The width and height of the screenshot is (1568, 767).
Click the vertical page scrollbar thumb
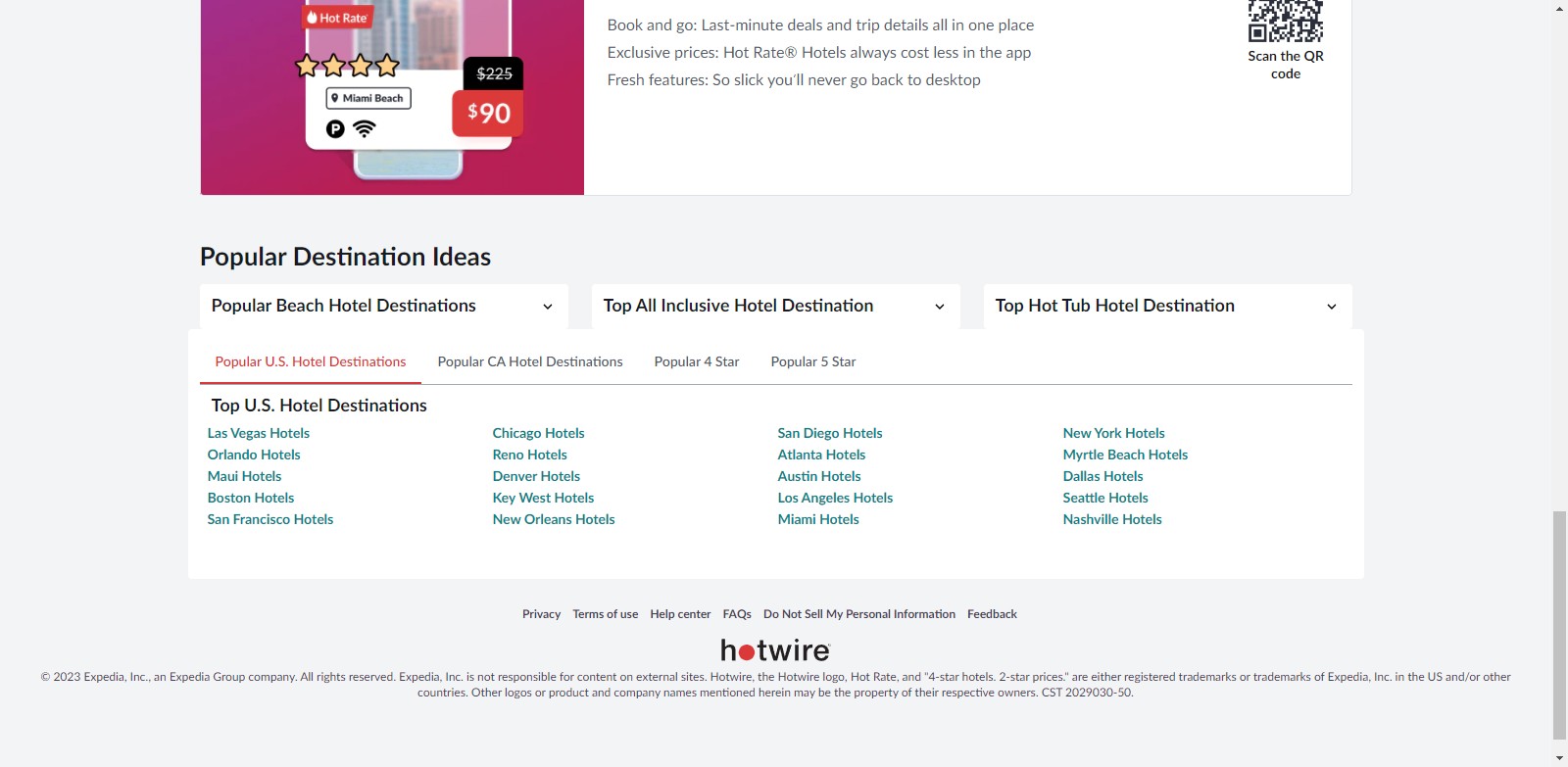click(1559, 625)
